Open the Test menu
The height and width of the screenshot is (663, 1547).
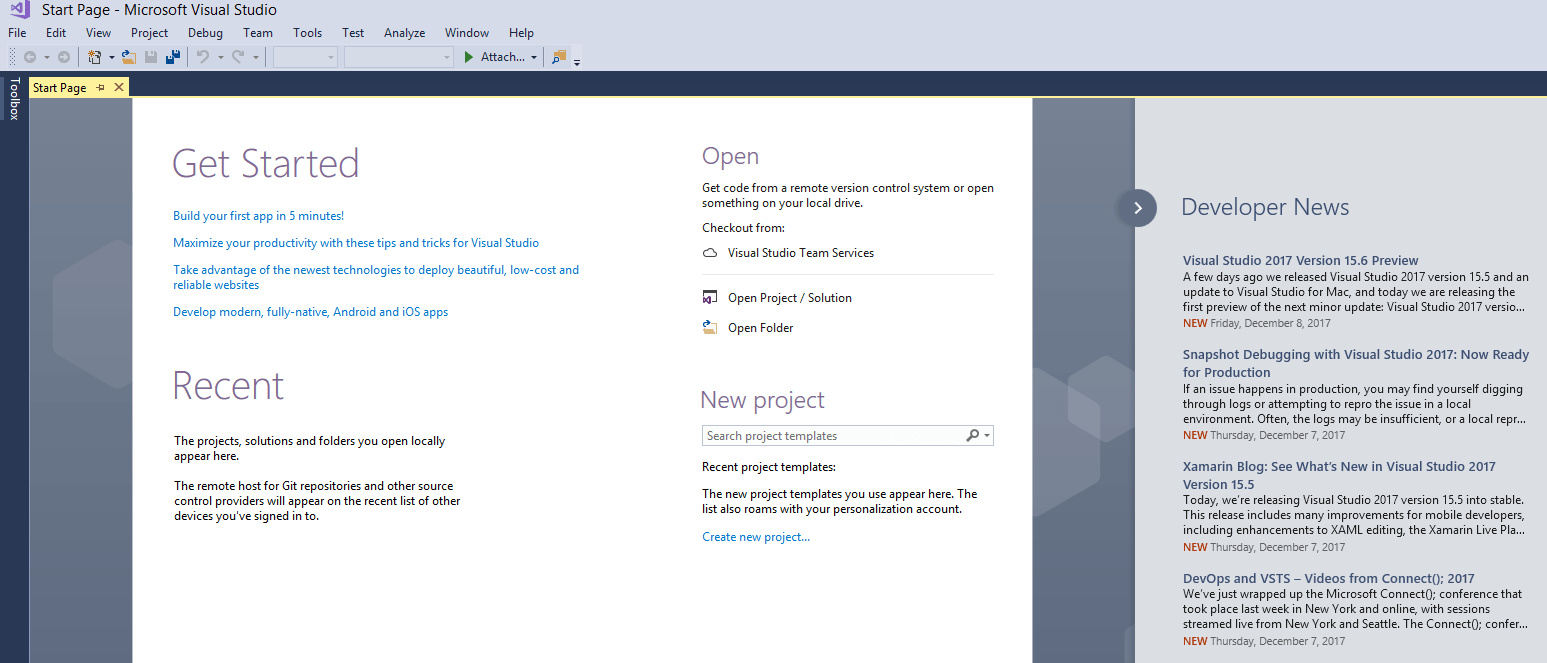coord(353,33)
